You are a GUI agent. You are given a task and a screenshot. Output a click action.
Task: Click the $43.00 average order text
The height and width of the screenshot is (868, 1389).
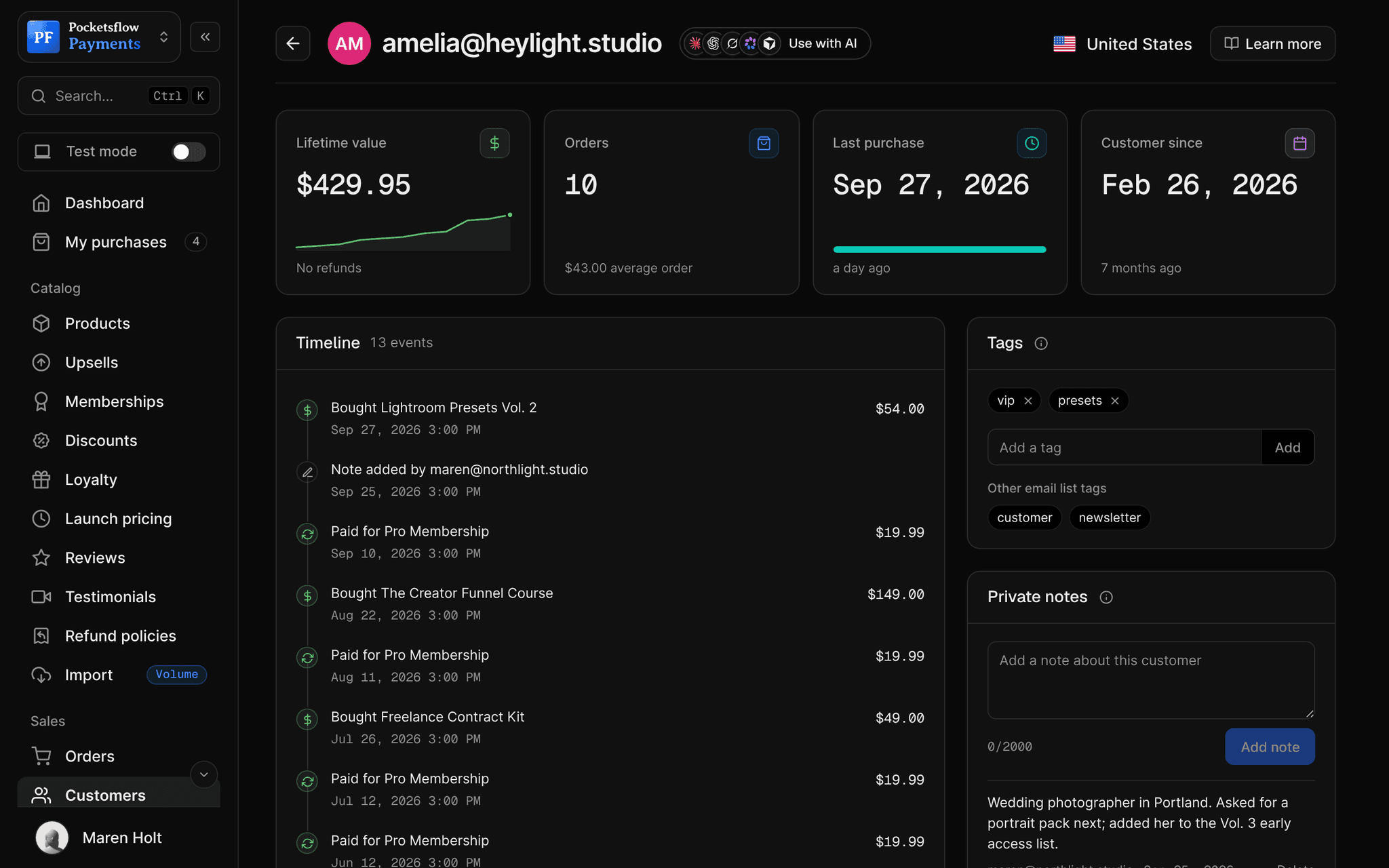coord(628,268)
